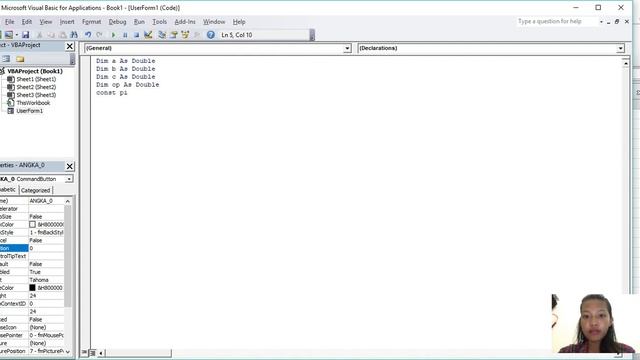Viewport: 640px width, 360px height.
Task: Select VBAProject (Book1) in the project tree
Action: (35, 71)
